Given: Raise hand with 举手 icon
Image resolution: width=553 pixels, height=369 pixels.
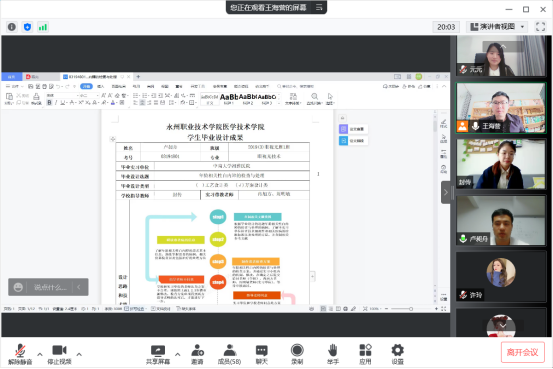Looking at the screenshot, I should click(333, 354).
